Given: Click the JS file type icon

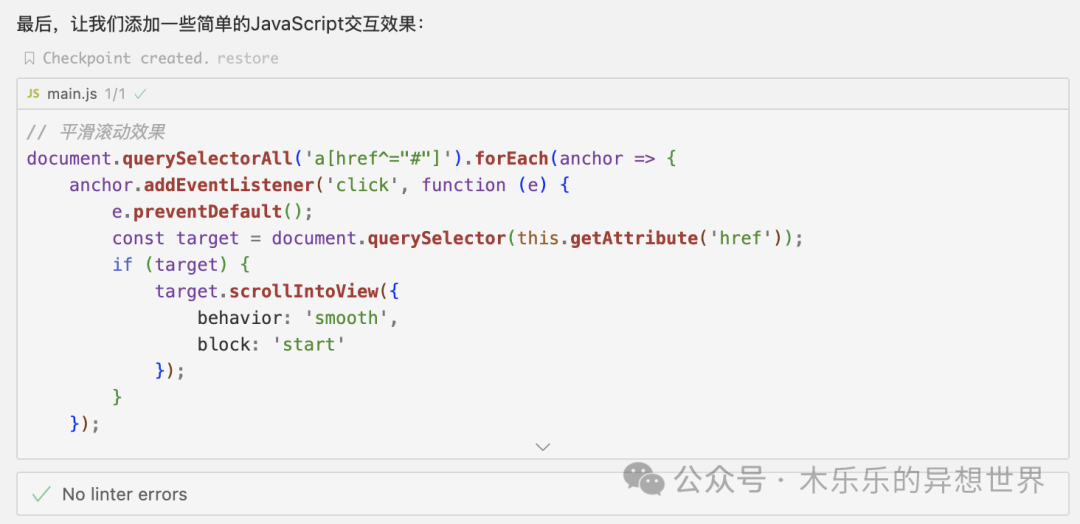Looking at the screenshot, I should (33, 94).
